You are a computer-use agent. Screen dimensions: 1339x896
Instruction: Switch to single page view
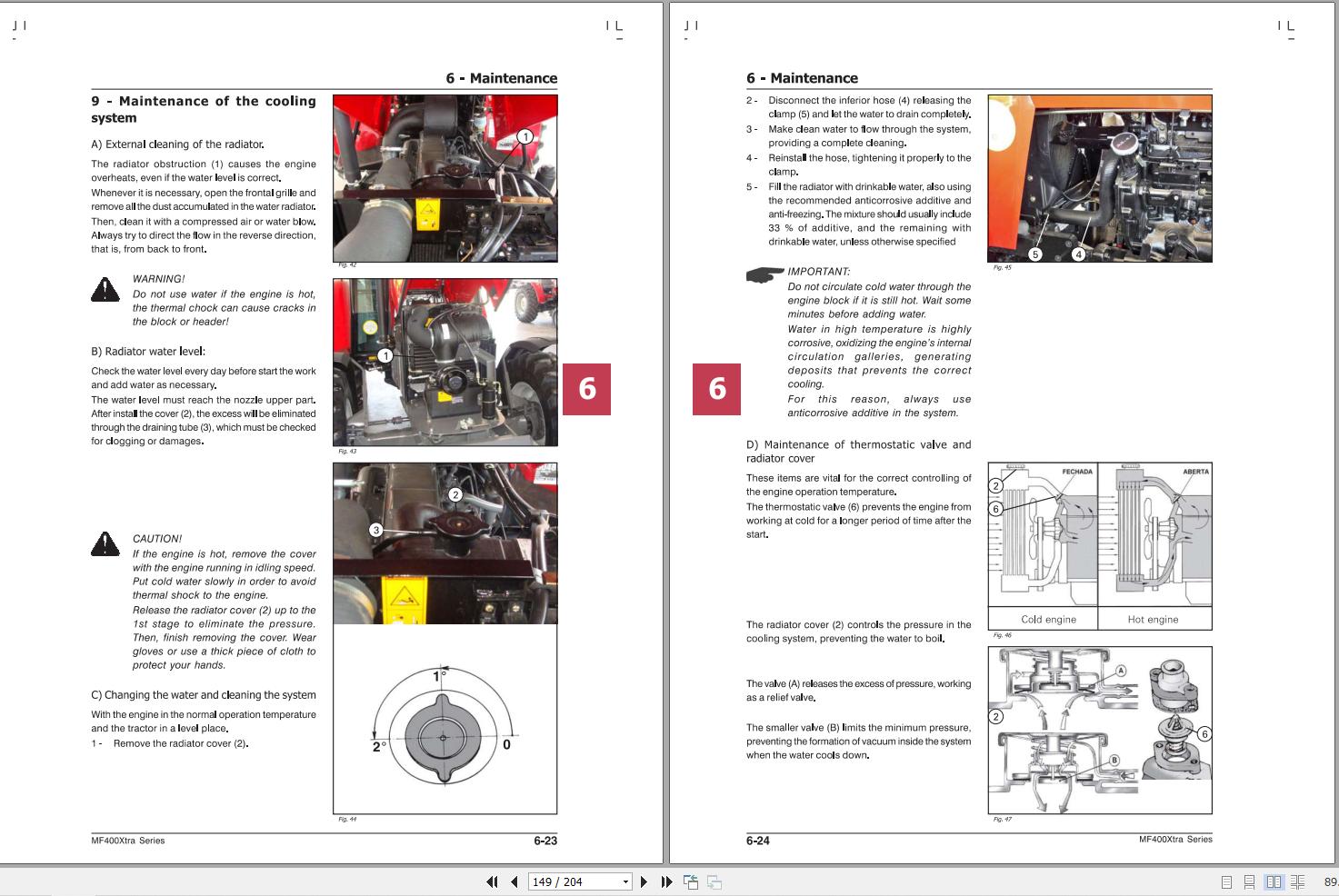[1226, 881]
